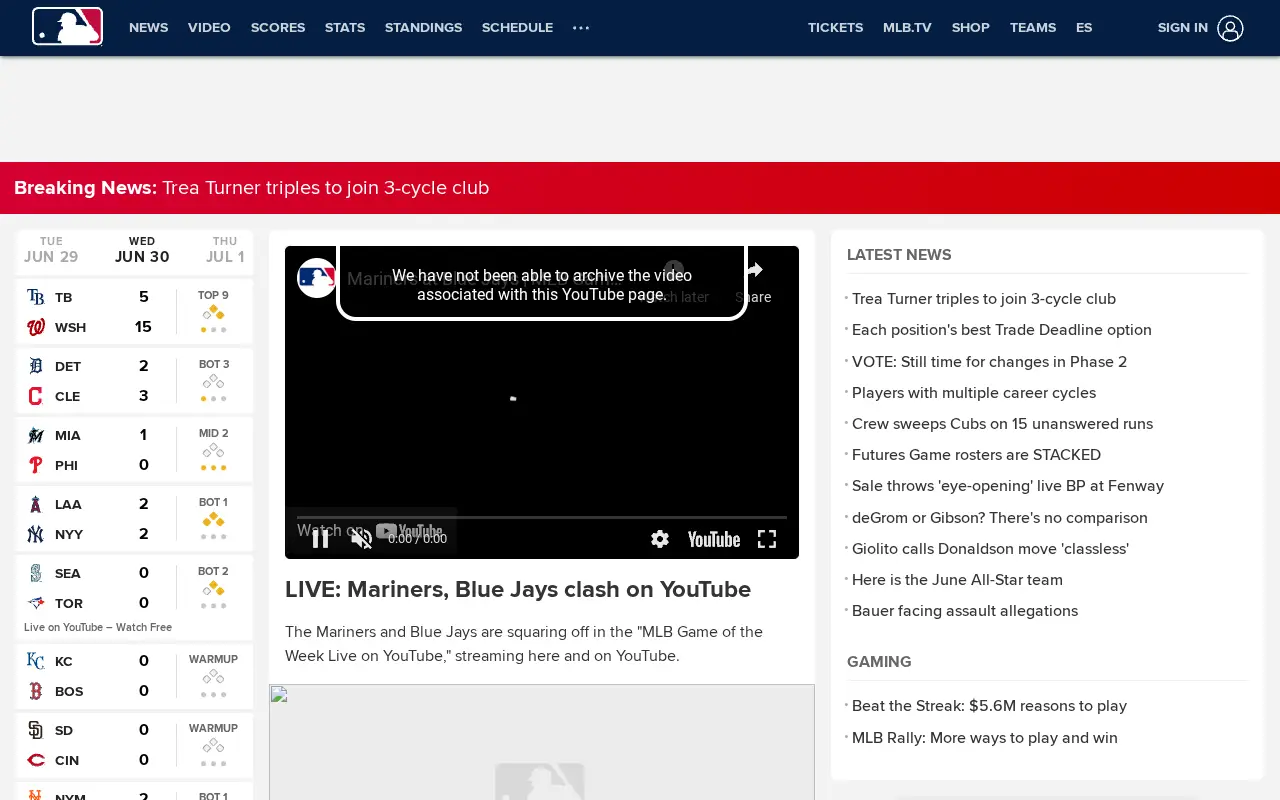1280x800 pixels.
Task: Open the LIVE Mariners, Blue Jays headline
Action: coord(518,590)
